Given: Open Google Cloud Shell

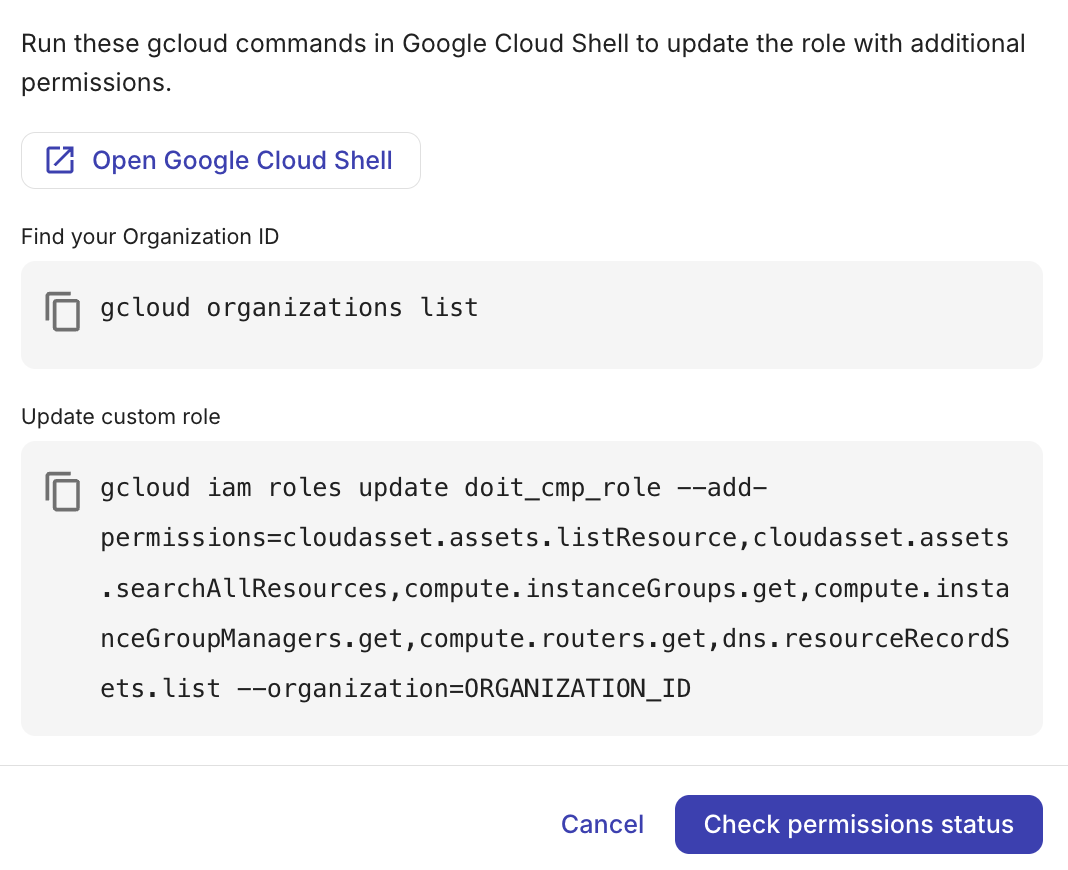Looking at the screenshot, I should point(221,160).
